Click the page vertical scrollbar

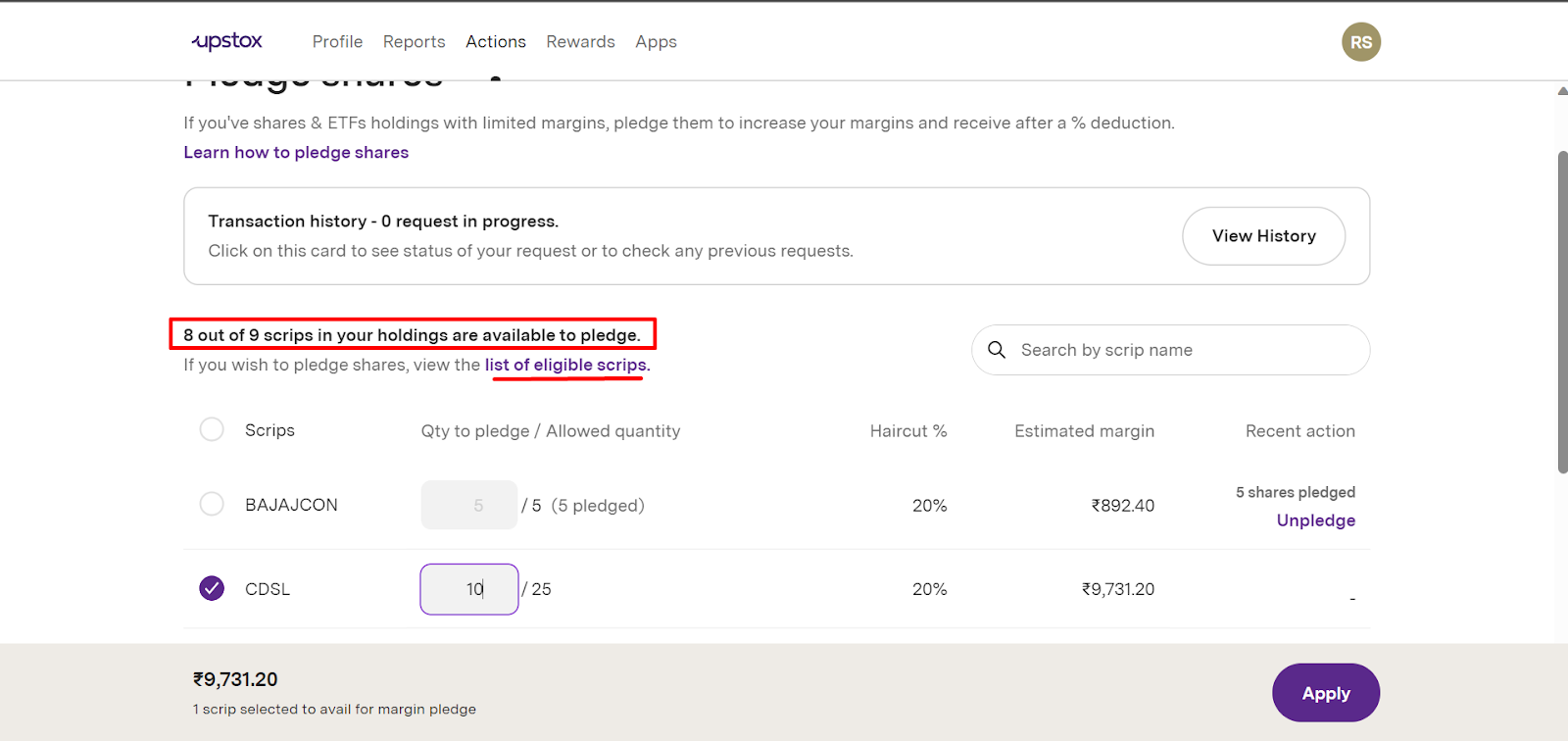(1562, 312)
